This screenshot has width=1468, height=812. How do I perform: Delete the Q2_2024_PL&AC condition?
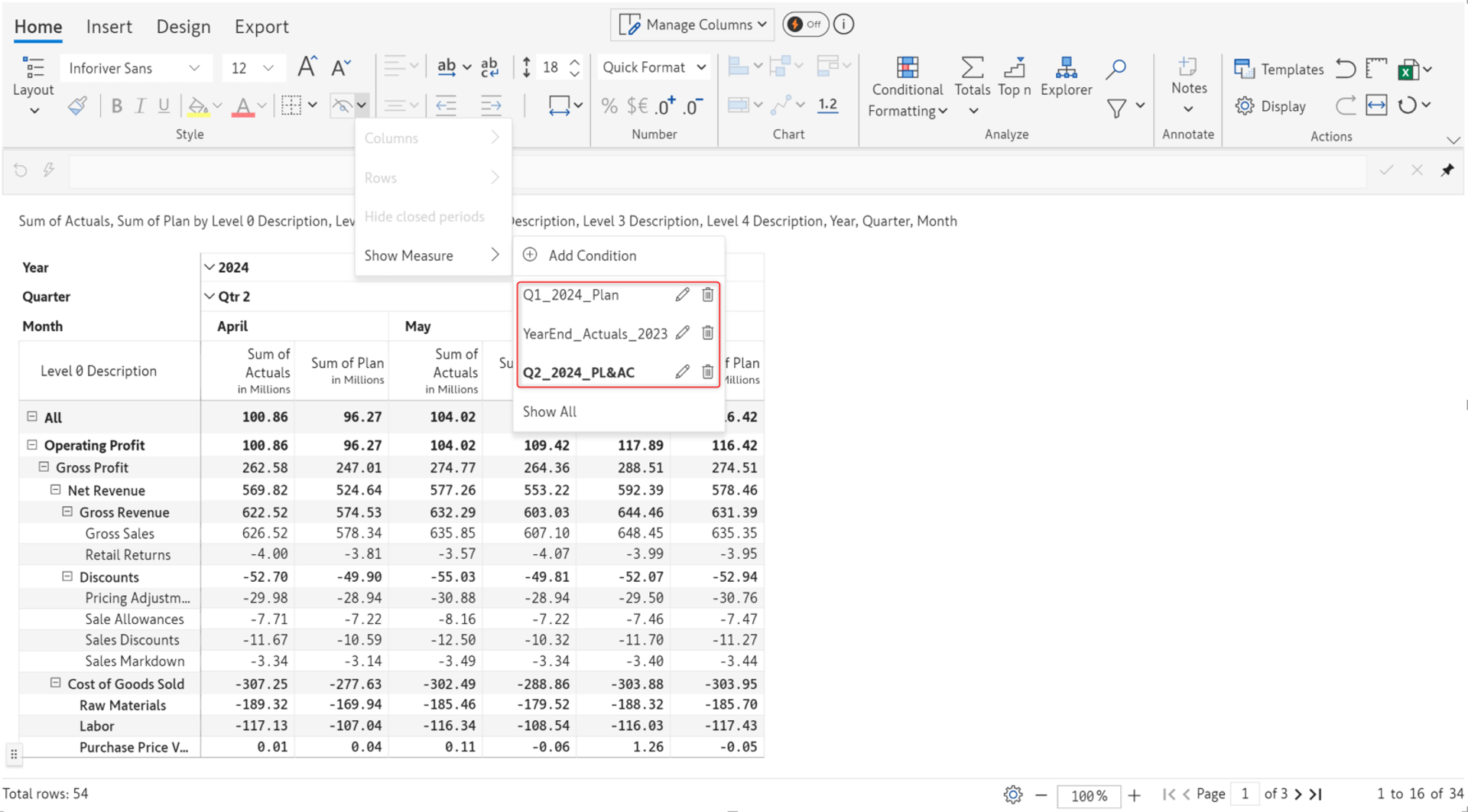point(707,372)
